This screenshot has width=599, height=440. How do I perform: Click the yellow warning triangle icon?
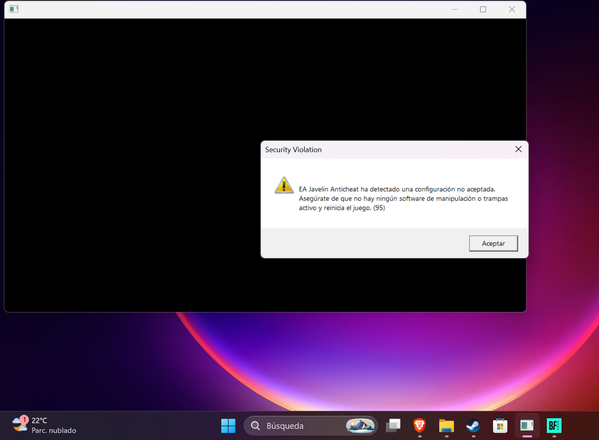(x=284, y=185)
